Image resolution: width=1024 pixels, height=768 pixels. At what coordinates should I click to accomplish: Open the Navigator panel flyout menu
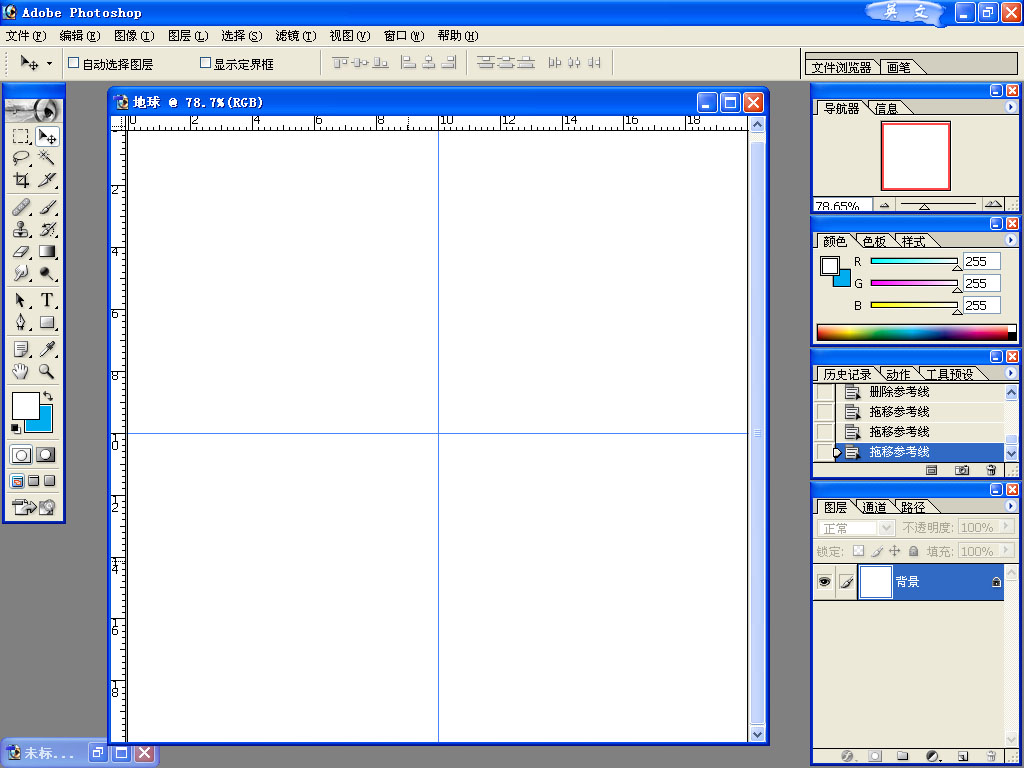pos(1011,106)
